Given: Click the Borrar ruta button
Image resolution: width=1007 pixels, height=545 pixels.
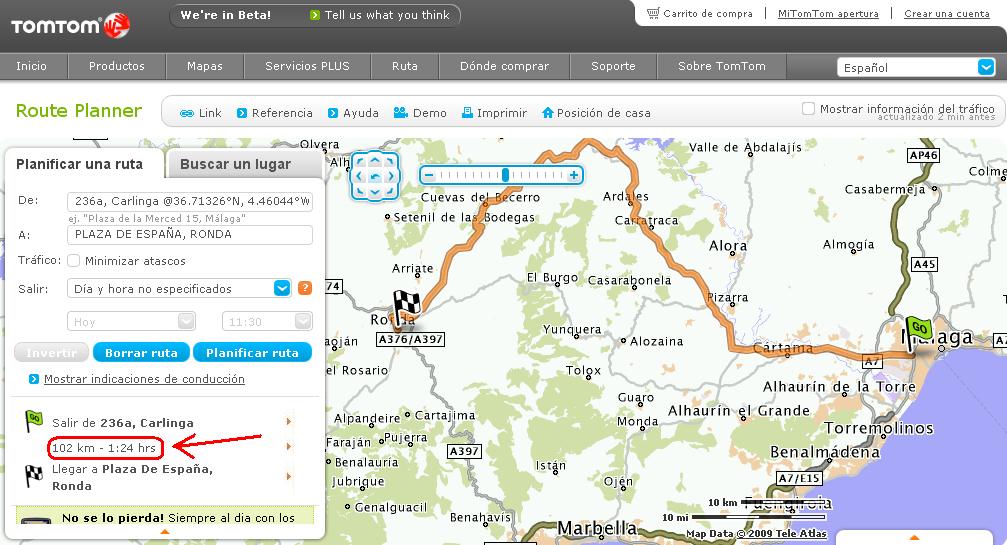Looking at the screenshot, I should pyautogui.click(x=141, y=352).
